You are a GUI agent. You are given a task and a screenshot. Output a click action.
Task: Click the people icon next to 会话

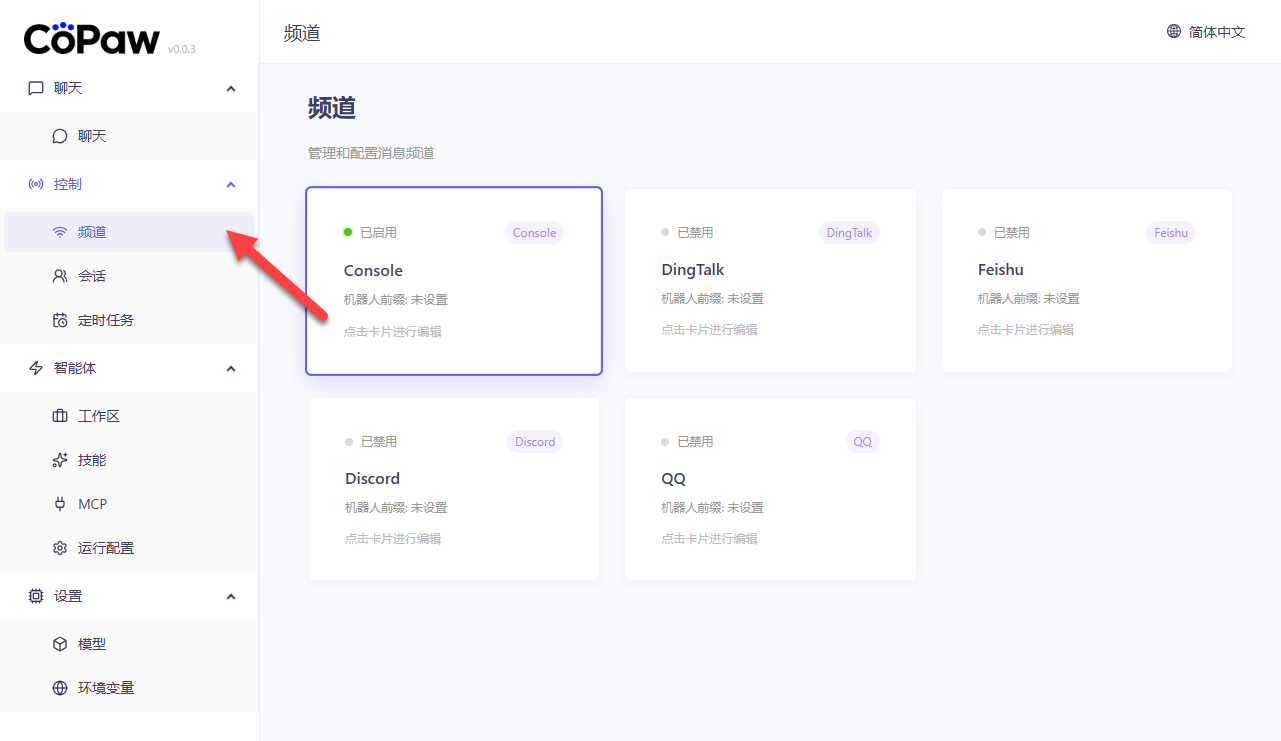[x=60, y=276]
